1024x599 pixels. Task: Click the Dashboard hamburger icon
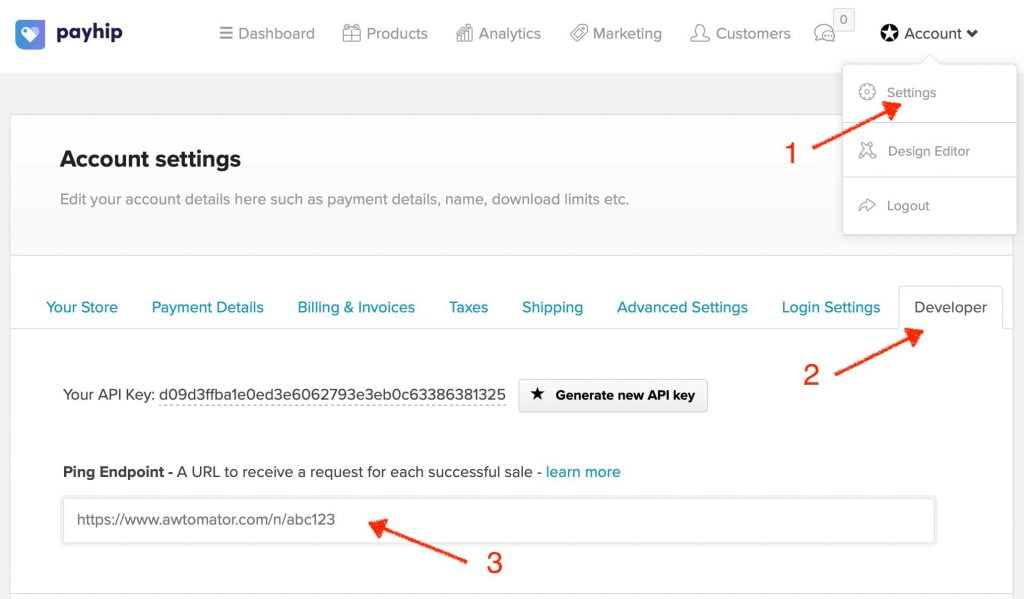226,33
